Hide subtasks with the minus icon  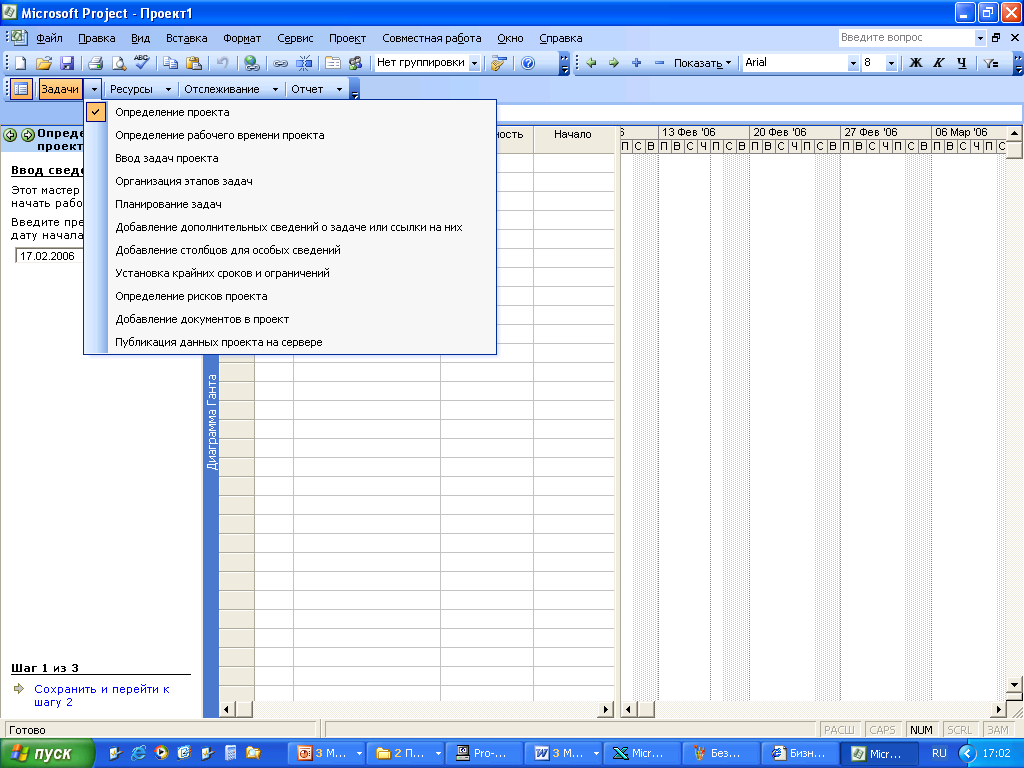click(x=659, y=63)
